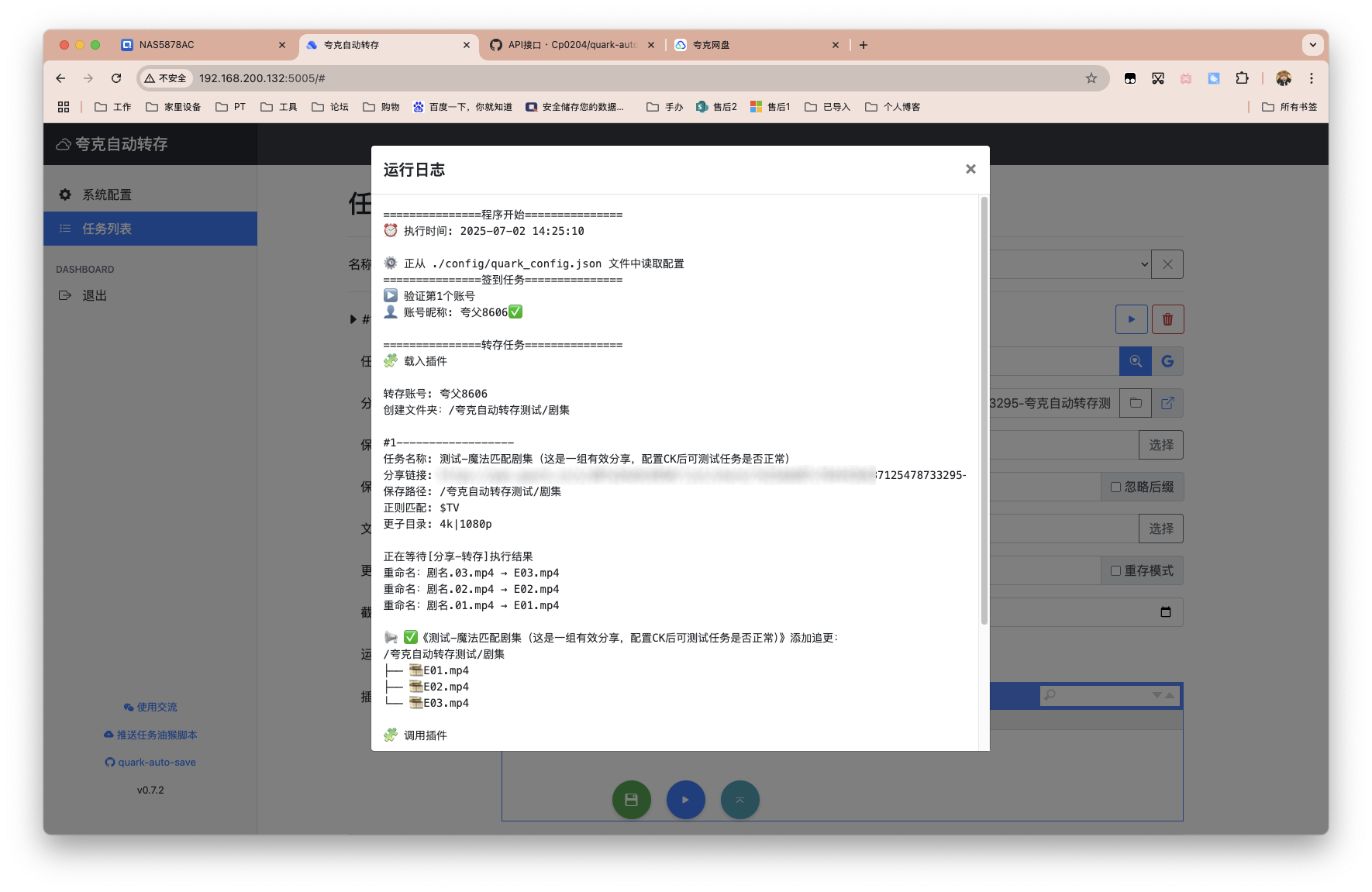Click the blue round run-all button

click(x=685, y=800)
